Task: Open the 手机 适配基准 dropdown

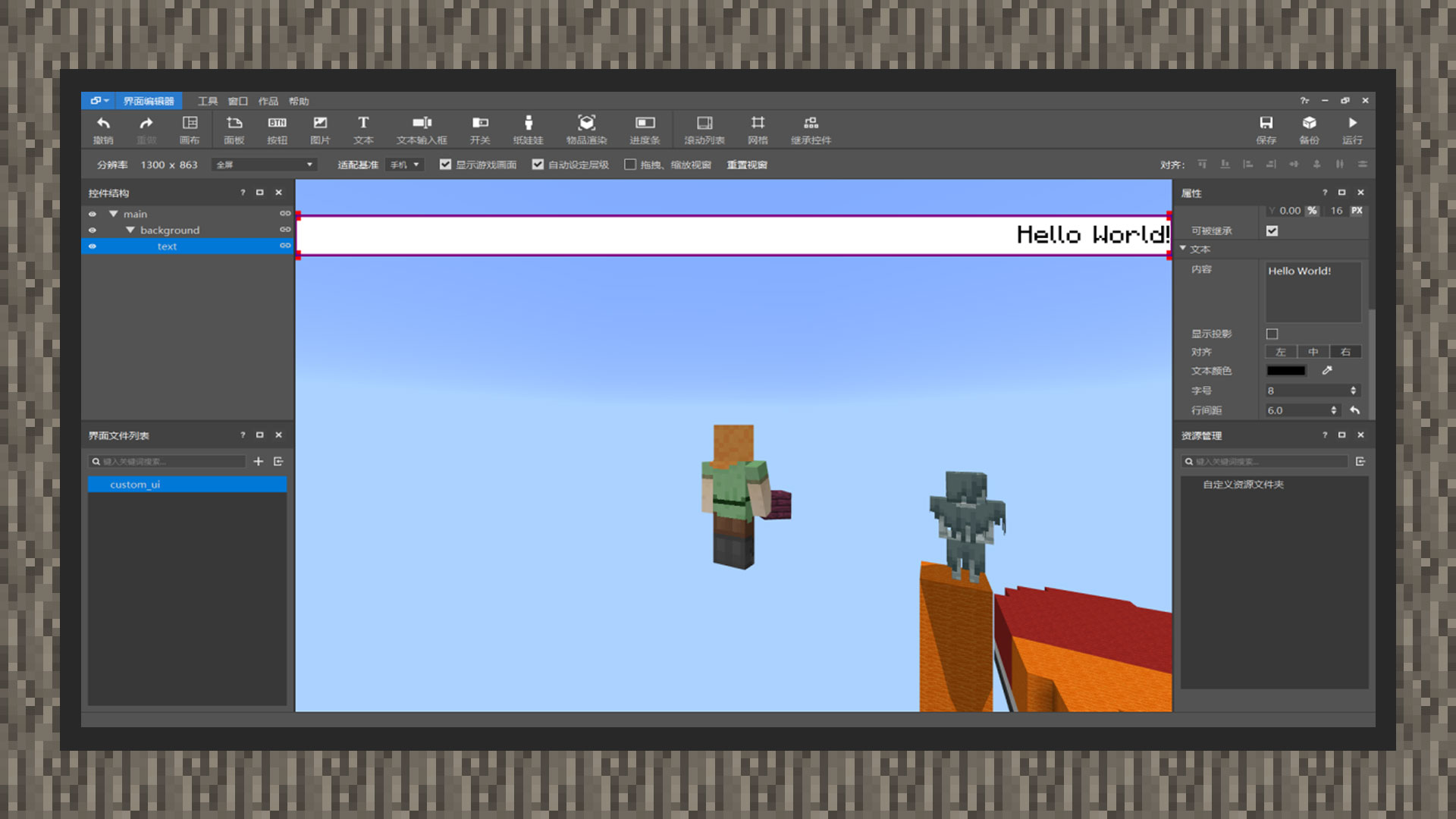Action: (404, 165)
